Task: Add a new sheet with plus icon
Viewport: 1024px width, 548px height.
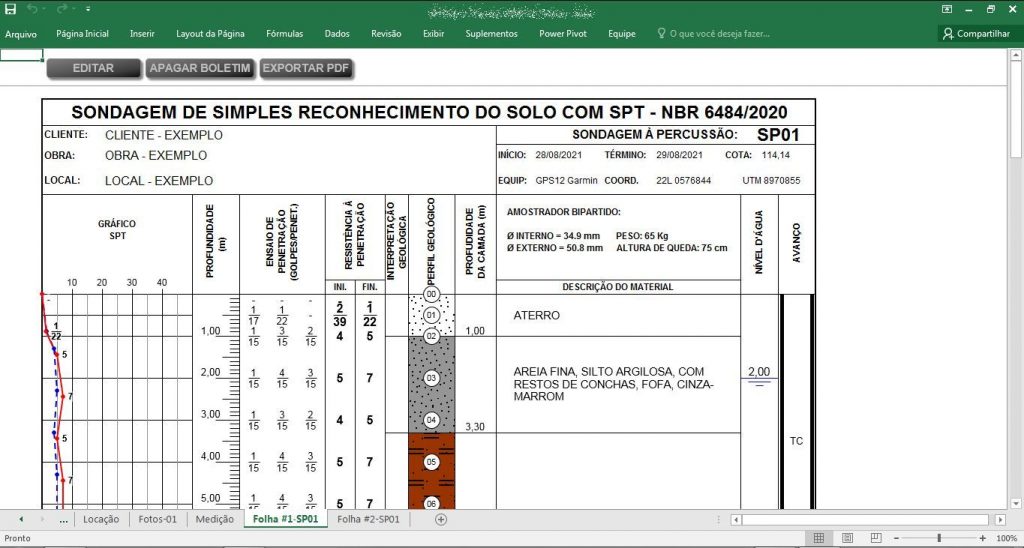Action: [x=441, y=519]
